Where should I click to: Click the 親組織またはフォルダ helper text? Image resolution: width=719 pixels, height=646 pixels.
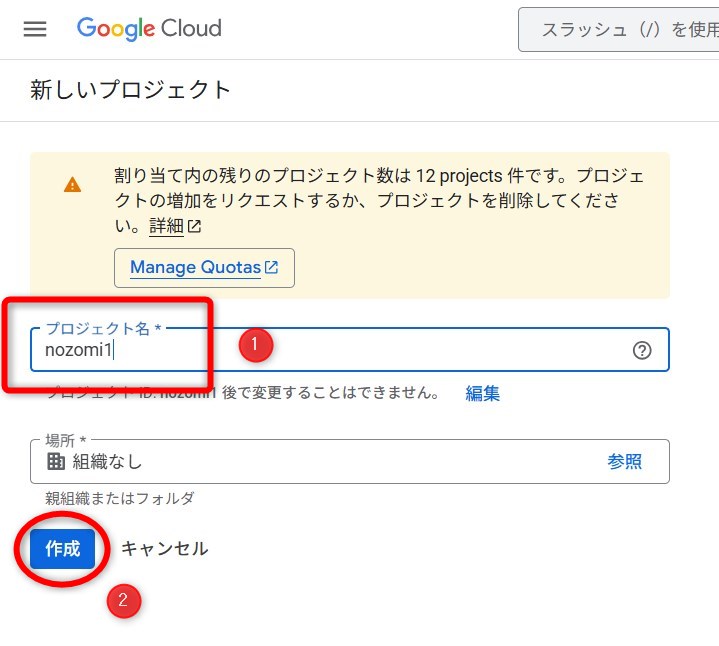point(120,498)
